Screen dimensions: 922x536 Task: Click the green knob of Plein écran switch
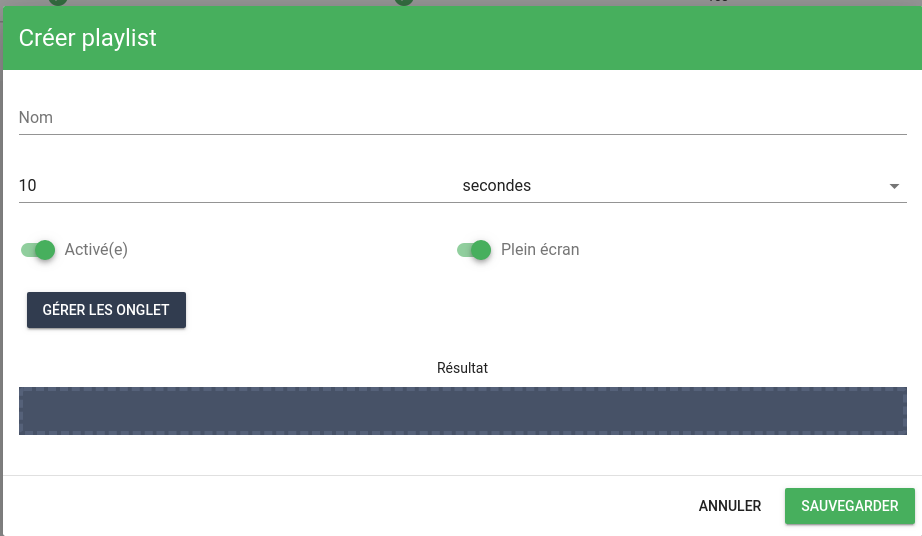481,250
